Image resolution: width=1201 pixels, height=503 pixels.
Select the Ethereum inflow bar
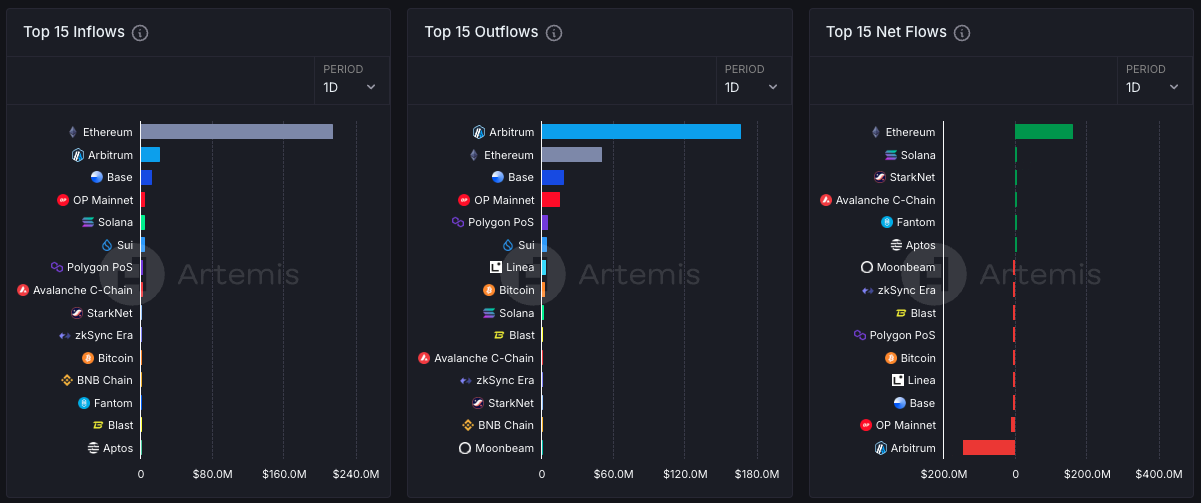(x=236, y=132)
